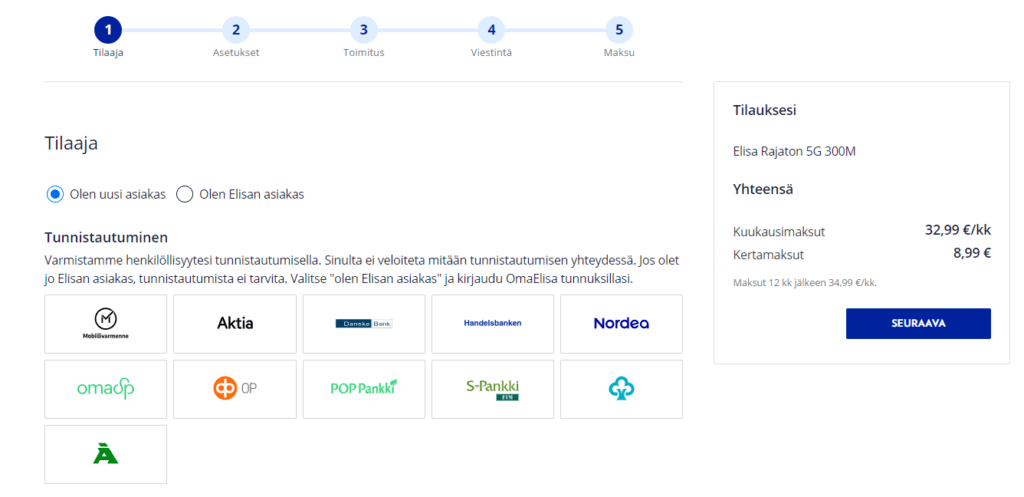Choose OmaSp identification option
Image resolution: width=1024 pixels, height=497 pixels.
point(106,389)
